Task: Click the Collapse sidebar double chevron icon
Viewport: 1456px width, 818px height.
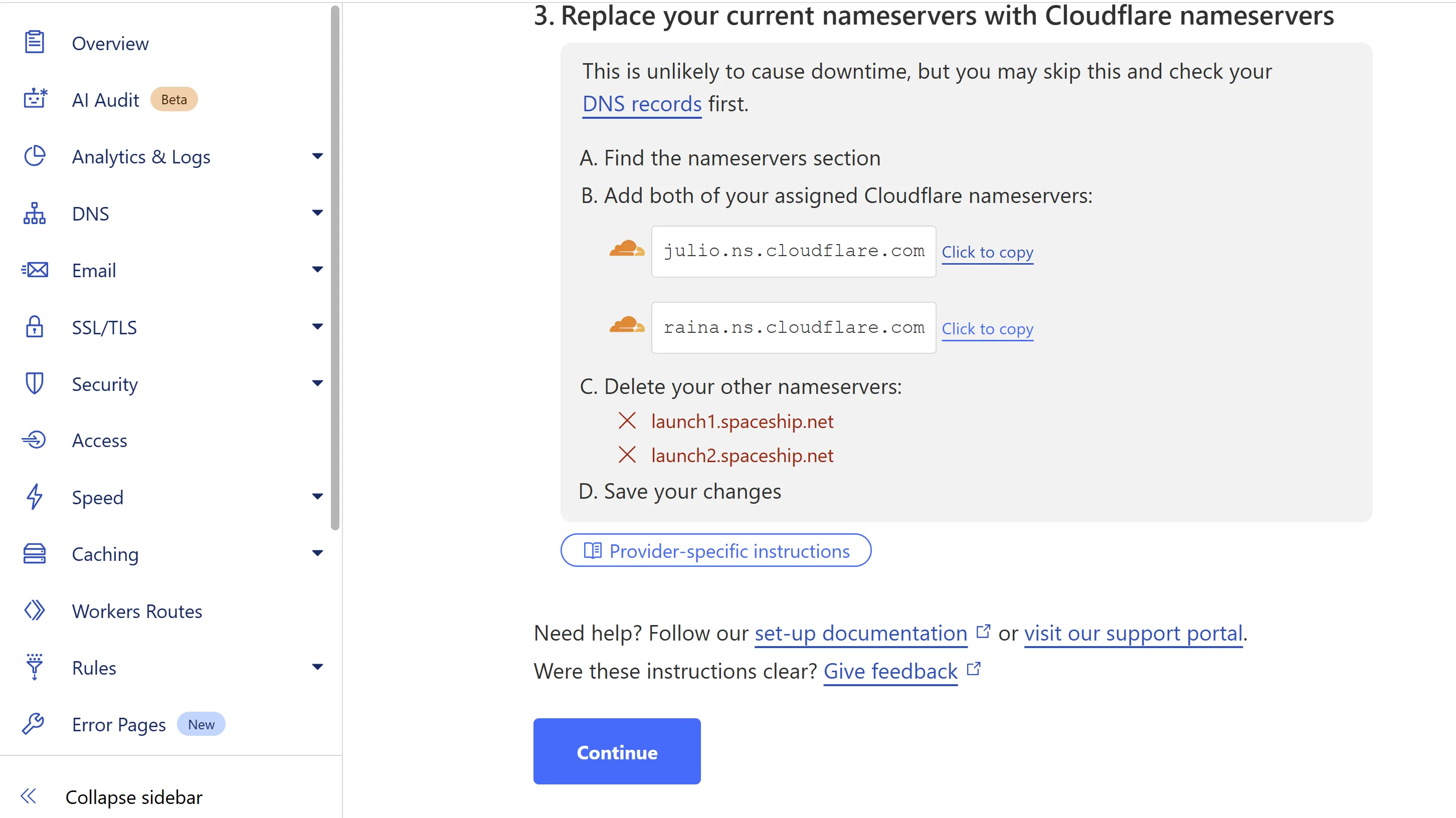Action: coord(28,796)
